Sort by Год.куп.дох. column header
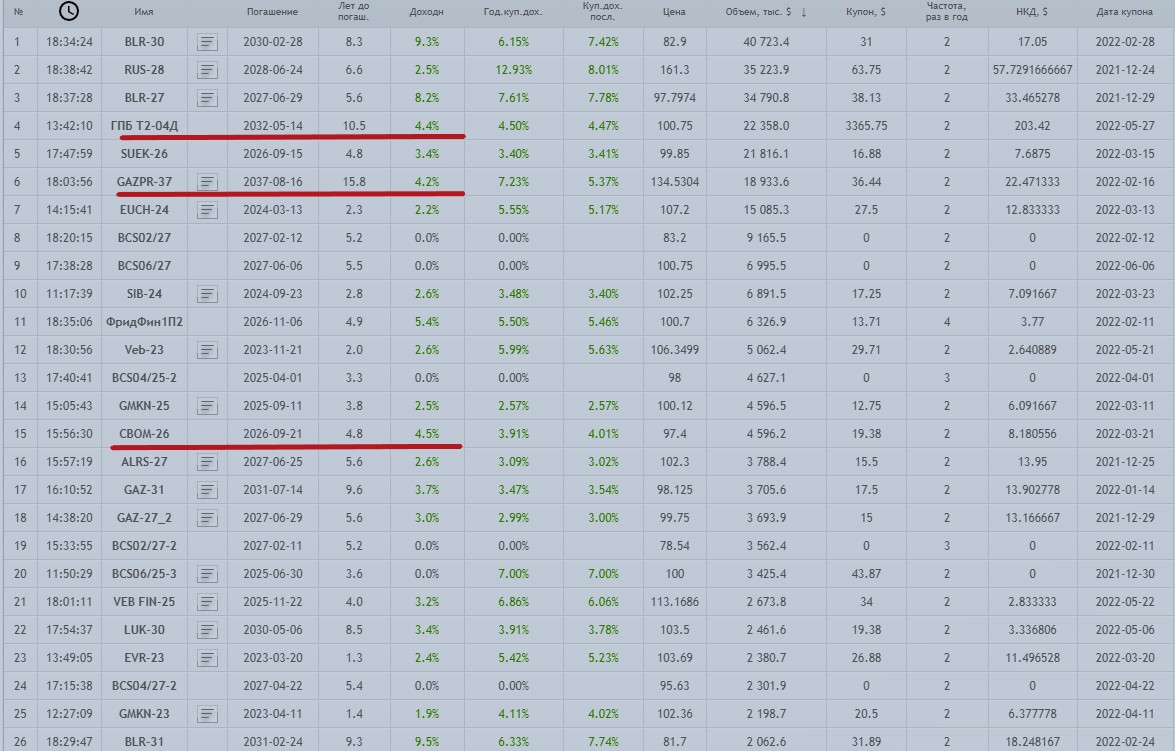 (513, 12)
